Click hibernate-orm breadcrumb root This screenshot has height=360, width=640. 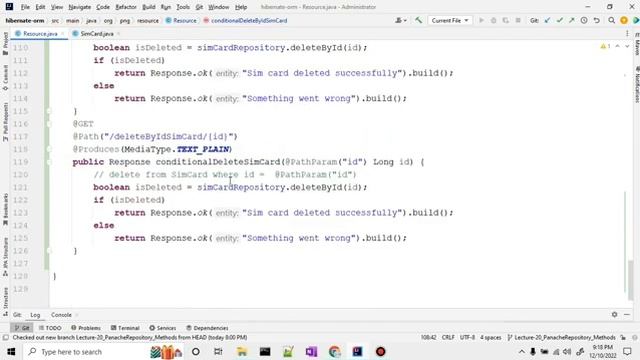[x=25, y=20]
